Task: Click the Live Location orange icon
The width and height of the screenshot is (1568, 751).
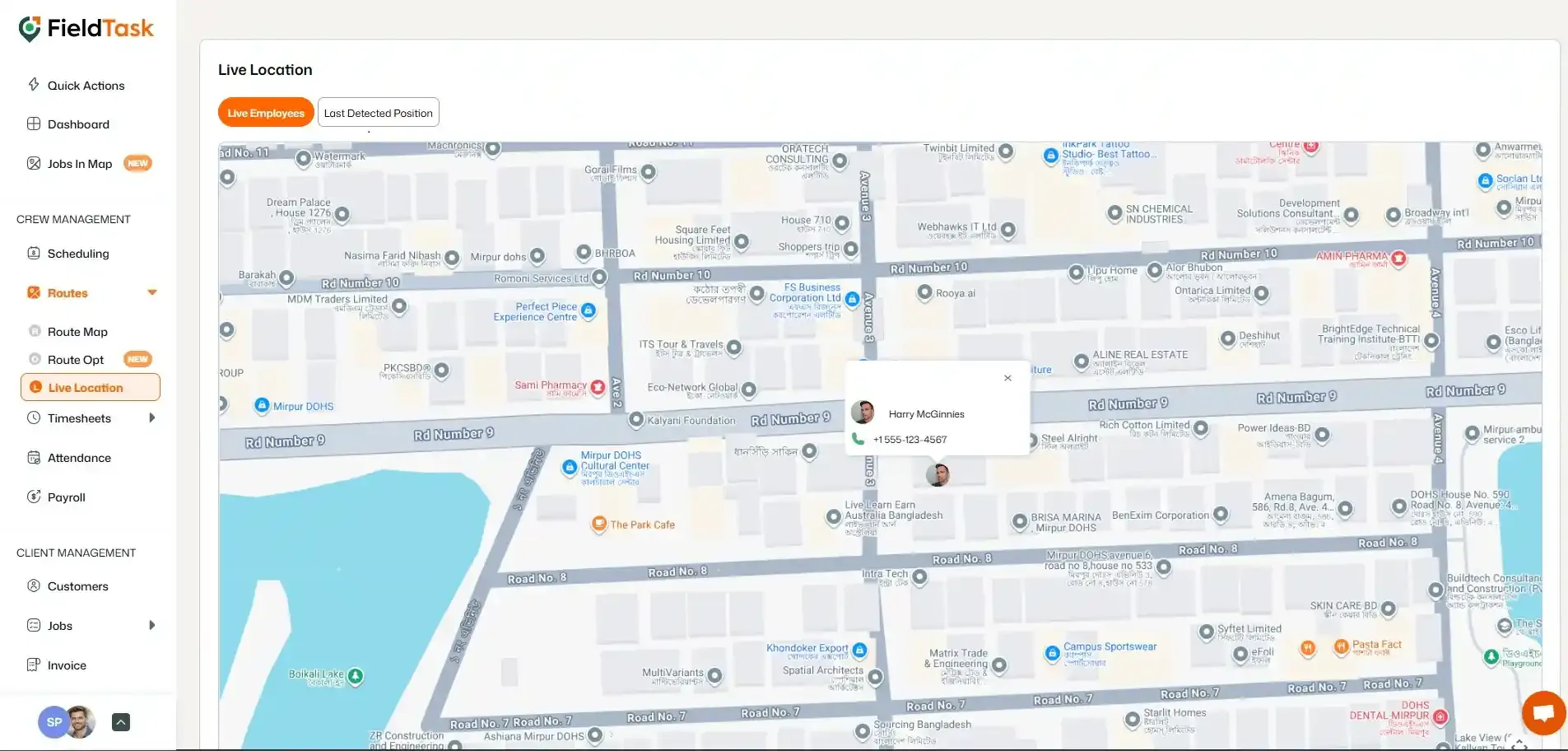Action: (35, 387)
